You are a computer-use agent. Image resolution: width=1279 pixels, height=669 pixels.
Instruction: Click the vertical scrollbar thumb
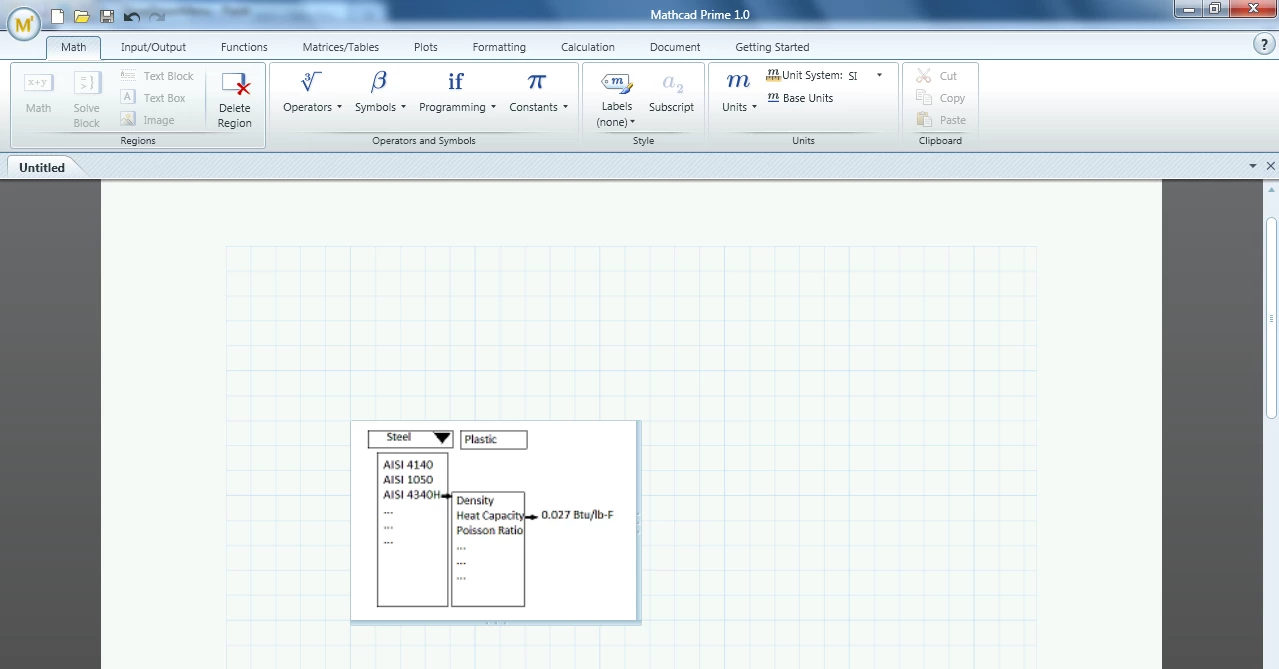[1271, 316]
